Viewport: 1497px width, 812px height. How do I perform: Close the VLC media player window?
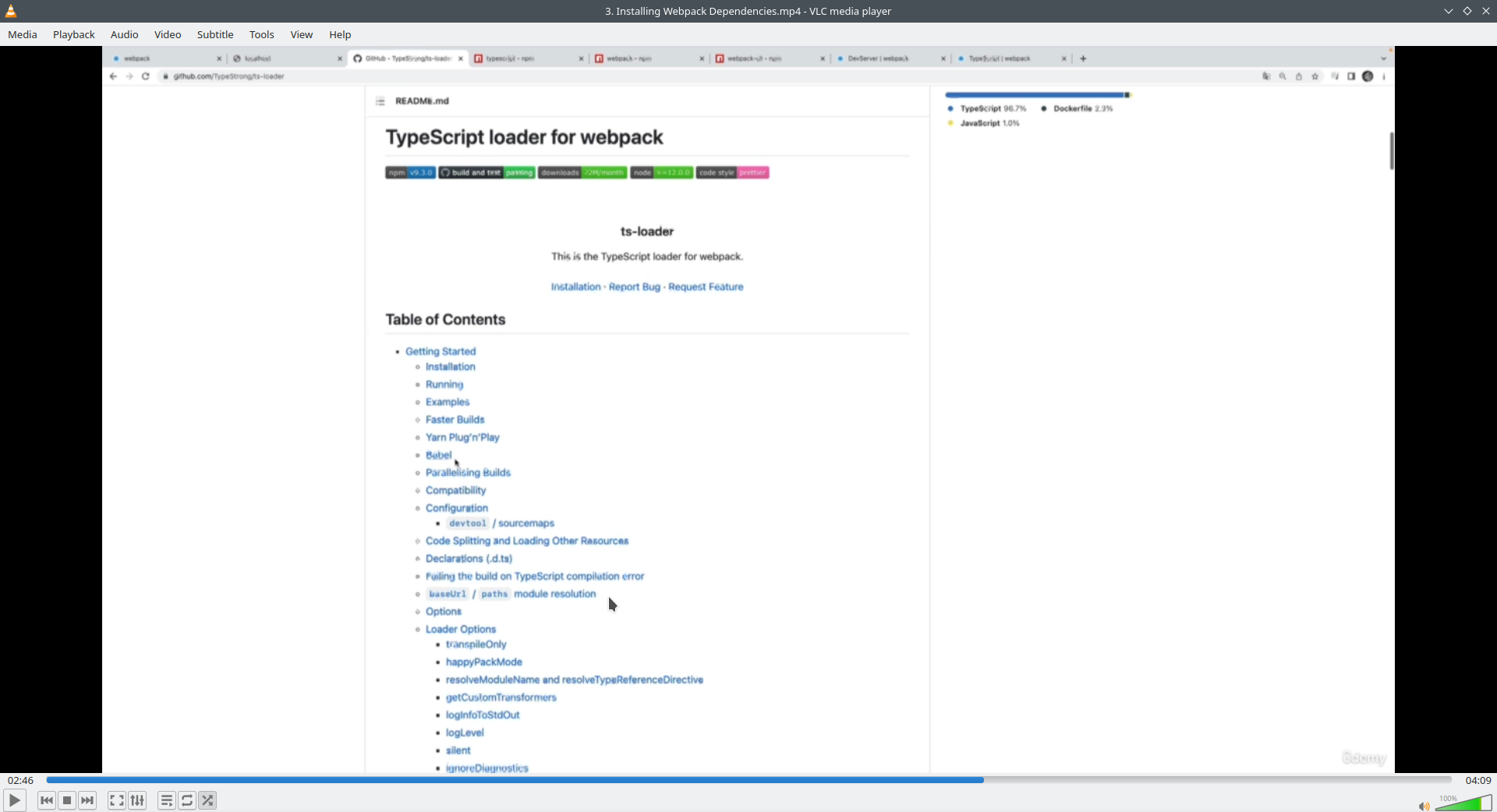[1486, 11]
